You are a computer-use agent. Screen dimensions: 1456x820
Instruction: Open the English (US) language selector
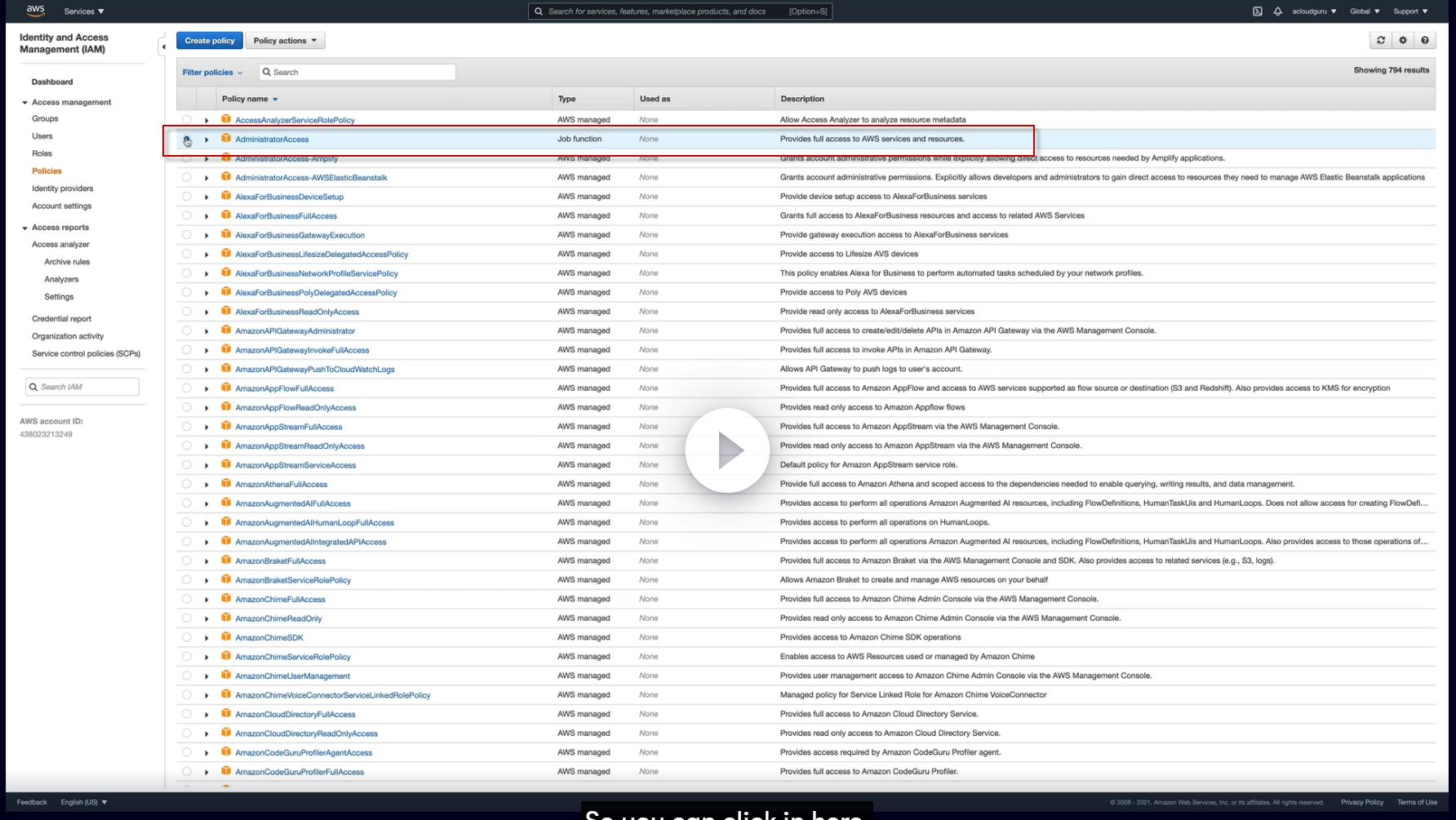tap(84, 802)
